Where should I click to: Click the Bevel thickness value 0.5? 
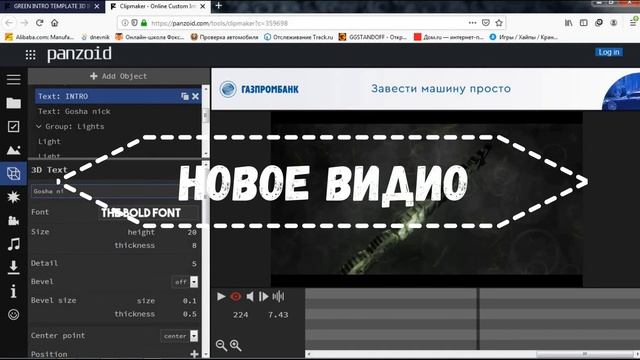189,314
